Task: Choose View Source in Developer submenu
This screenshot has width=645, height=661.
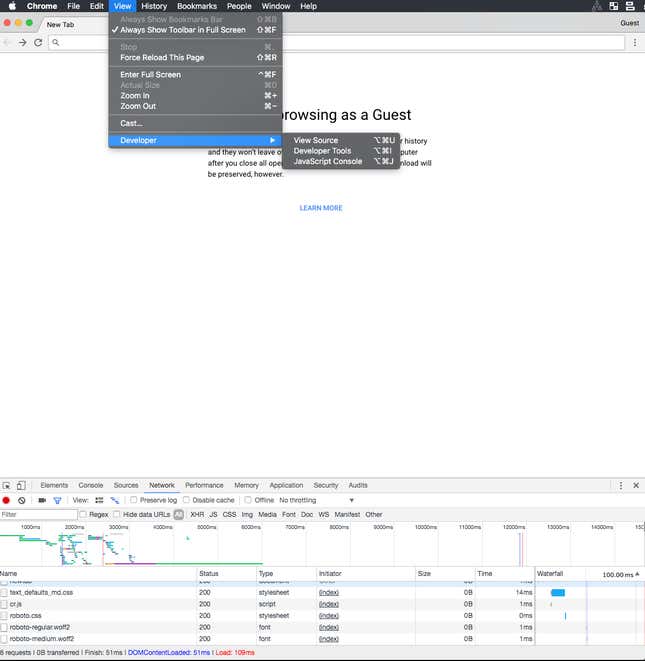Action: click(x=341, y=140)
